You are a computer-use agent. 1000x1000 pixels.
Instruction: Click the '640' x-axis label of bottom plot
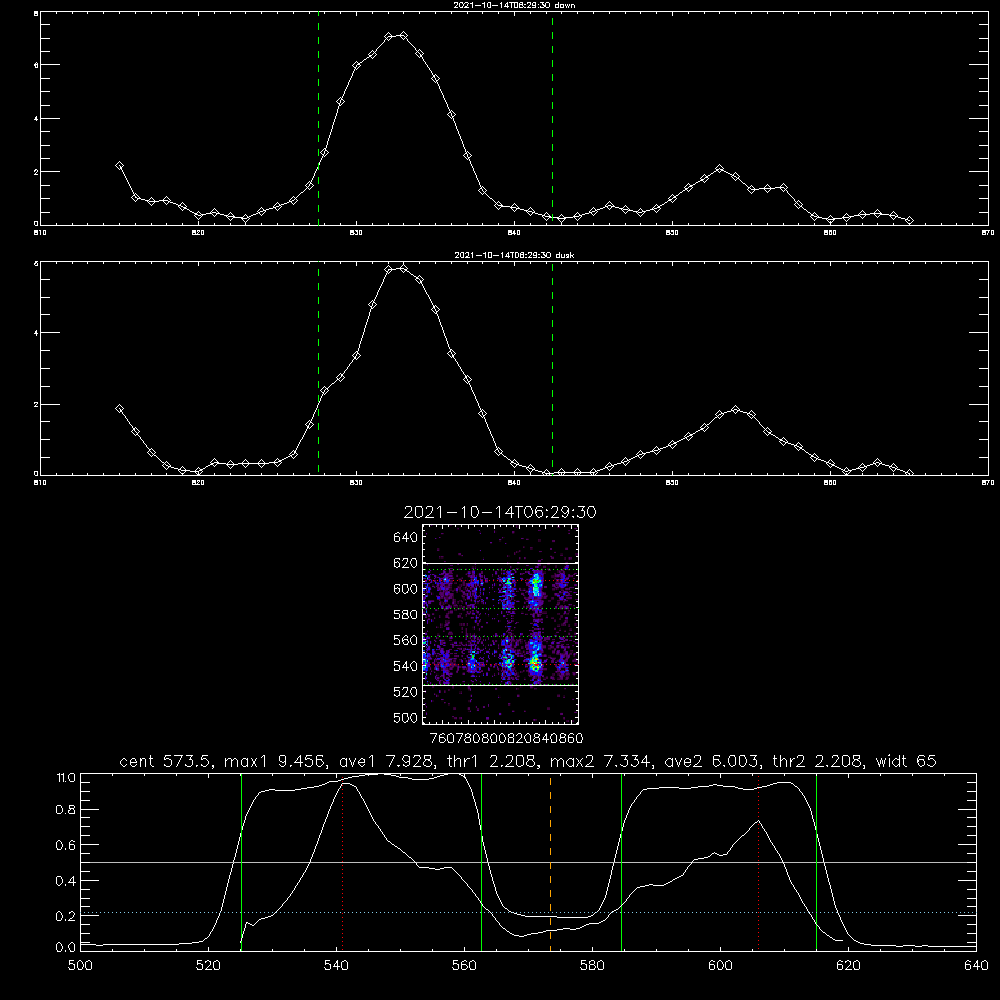click(976, 966)
